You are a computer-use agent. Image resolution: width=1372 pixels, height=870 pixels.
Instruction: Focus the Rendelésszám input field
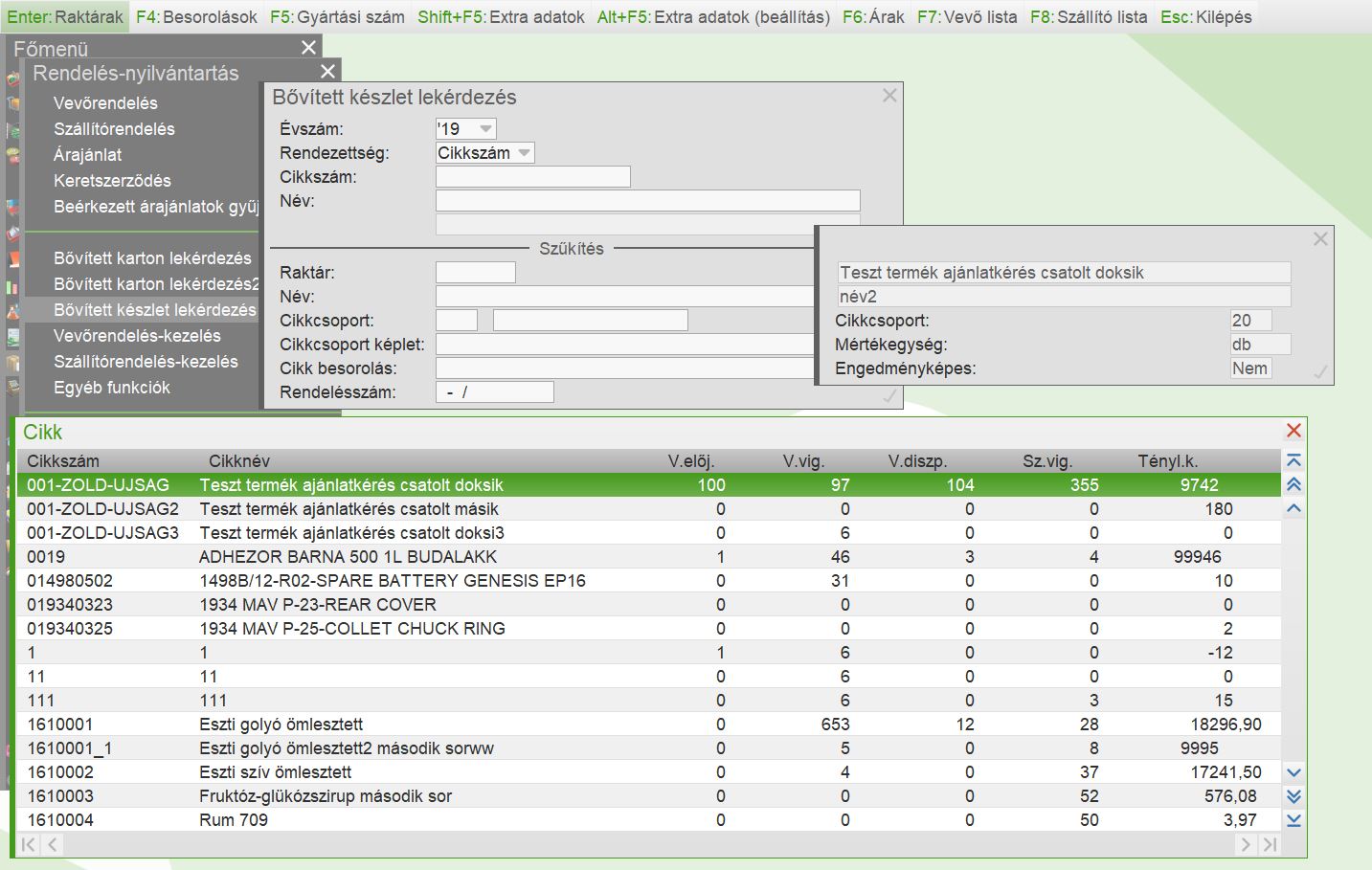point(495,392)
